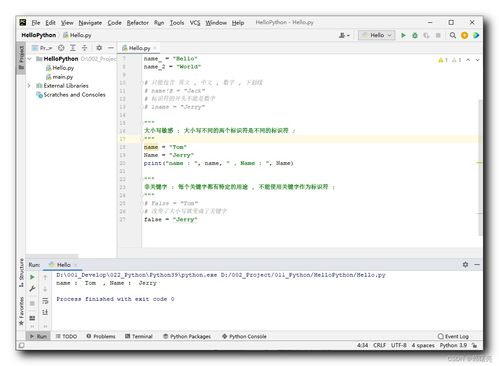
Task: Click the wrench icon in Run panel
Action: pos(32,289)
